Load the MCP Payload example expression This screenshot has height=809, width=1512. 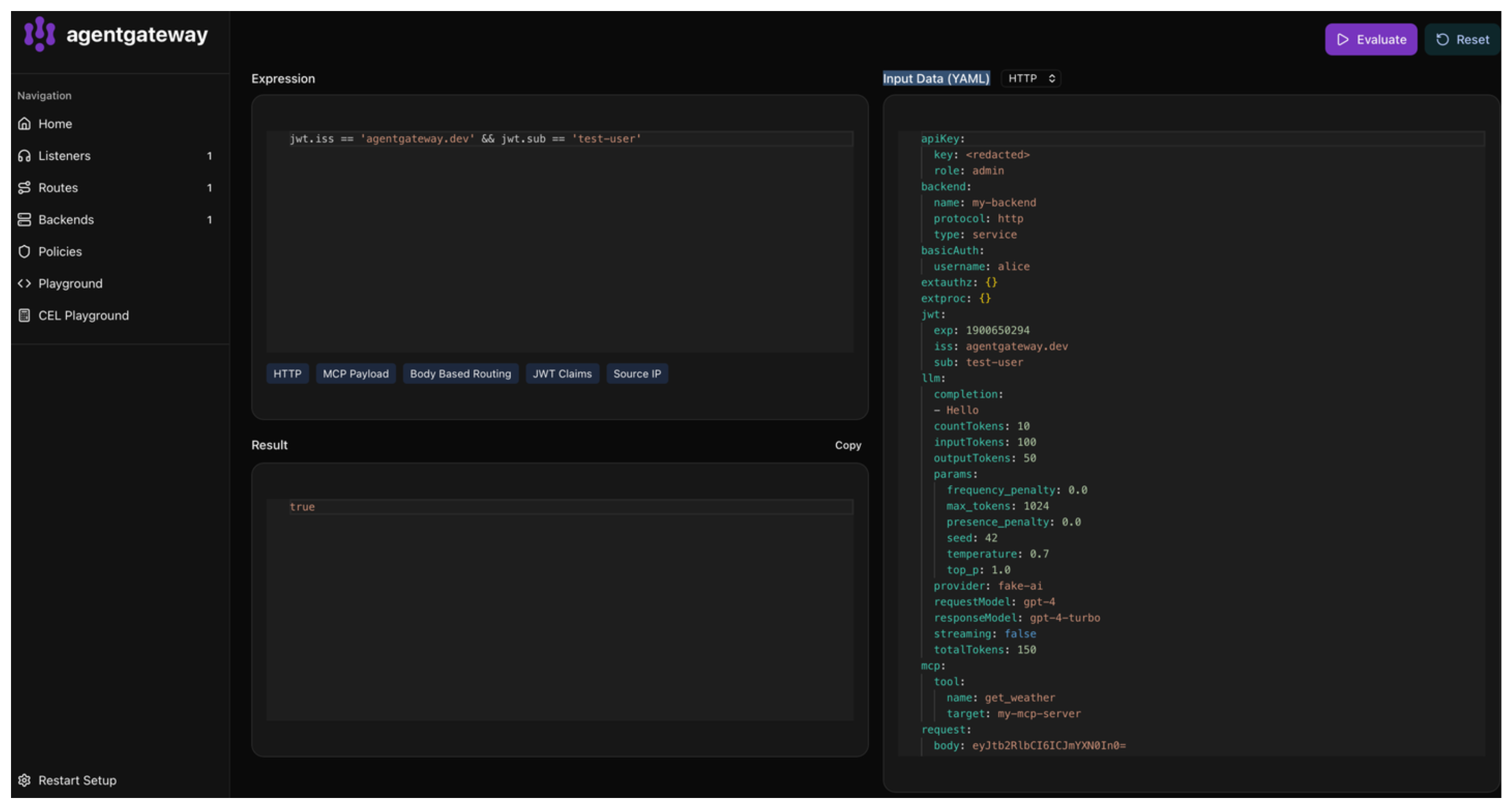355,374
